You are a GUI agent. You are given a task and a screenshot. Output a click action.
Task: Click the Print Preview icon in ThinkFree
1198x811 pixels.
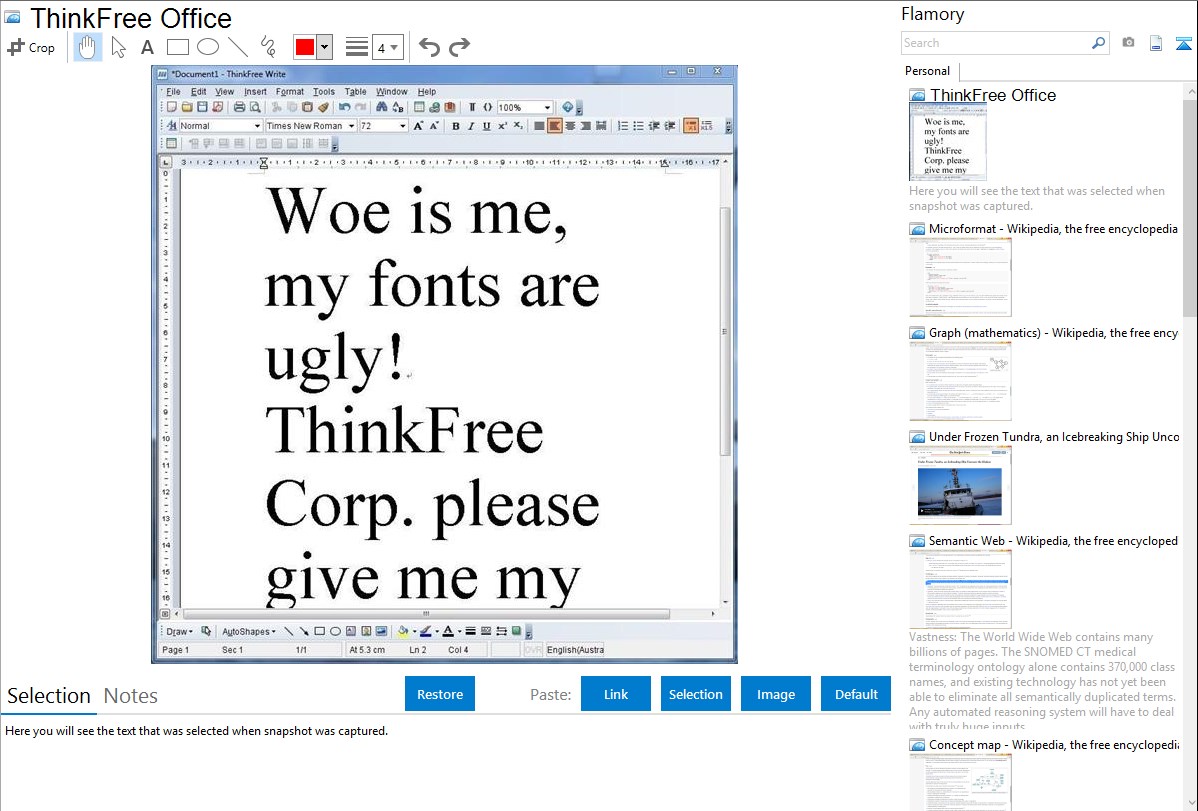[255, 108]
